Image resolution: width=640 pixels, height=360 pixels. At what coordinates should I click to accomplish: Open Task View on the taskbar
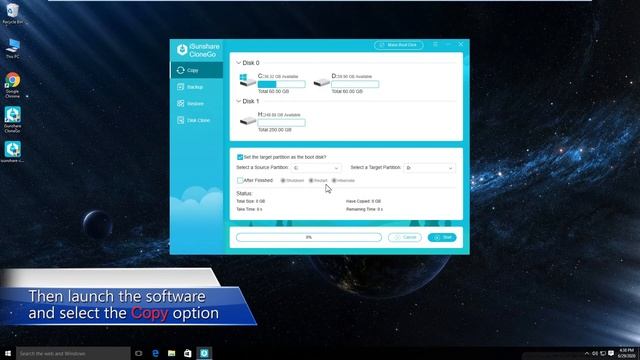coord(139,353)
